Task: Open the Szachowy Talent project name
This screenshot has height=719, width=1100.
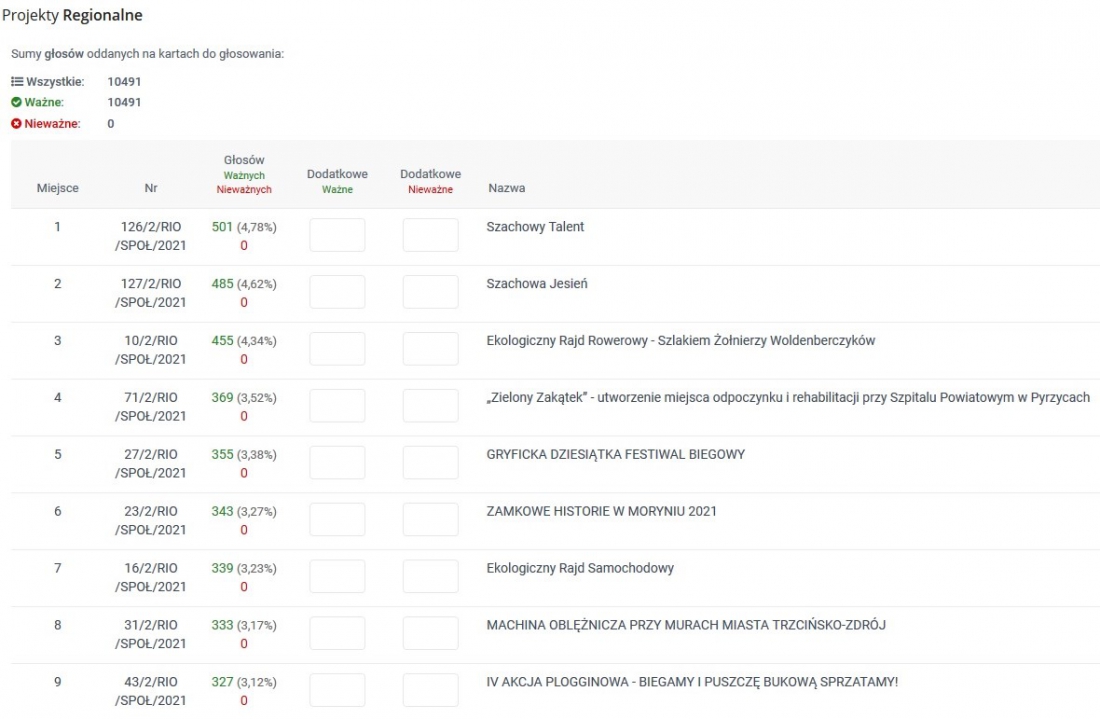Action: click(535, 227)
